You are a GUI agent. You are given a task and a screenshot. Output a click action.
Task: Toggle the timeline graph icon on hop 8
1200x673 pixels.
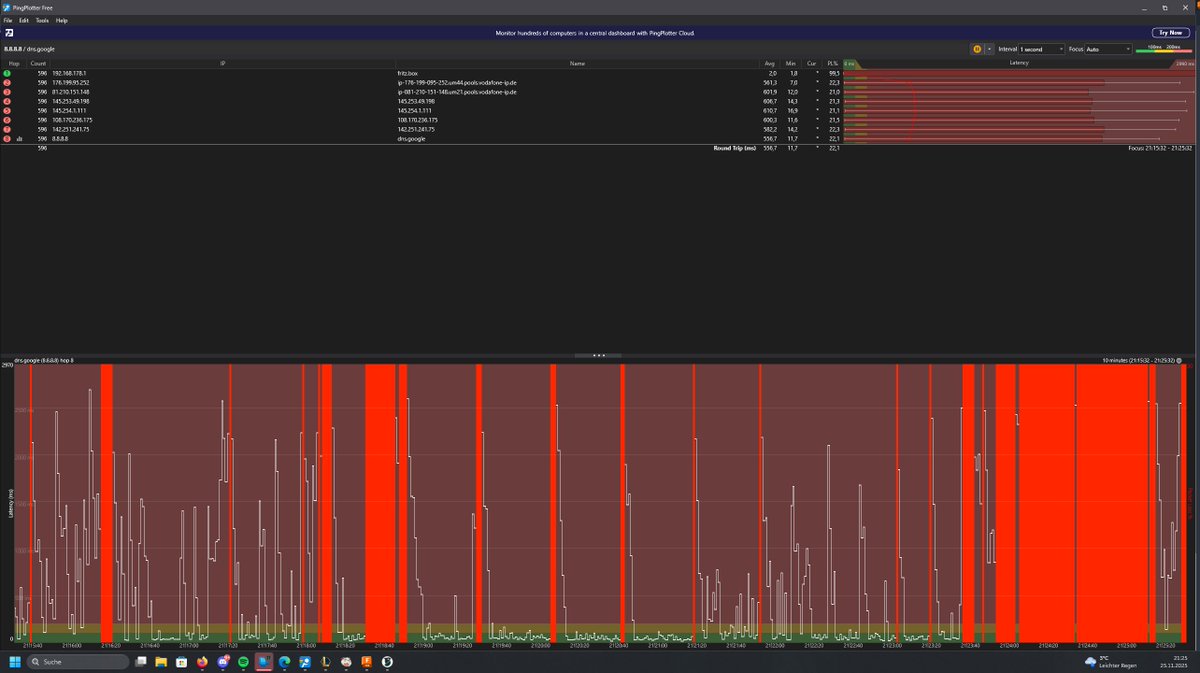tap(19, 139)
